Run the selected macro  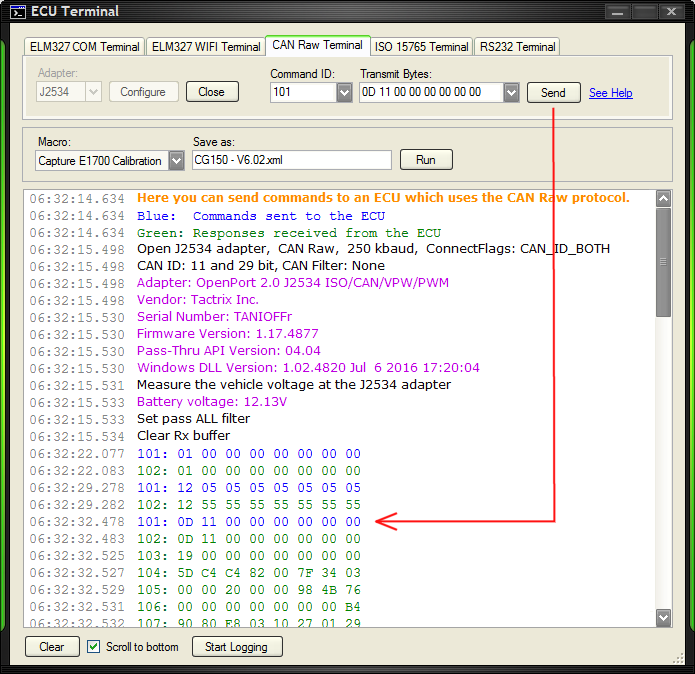click(x=426, y=160)
